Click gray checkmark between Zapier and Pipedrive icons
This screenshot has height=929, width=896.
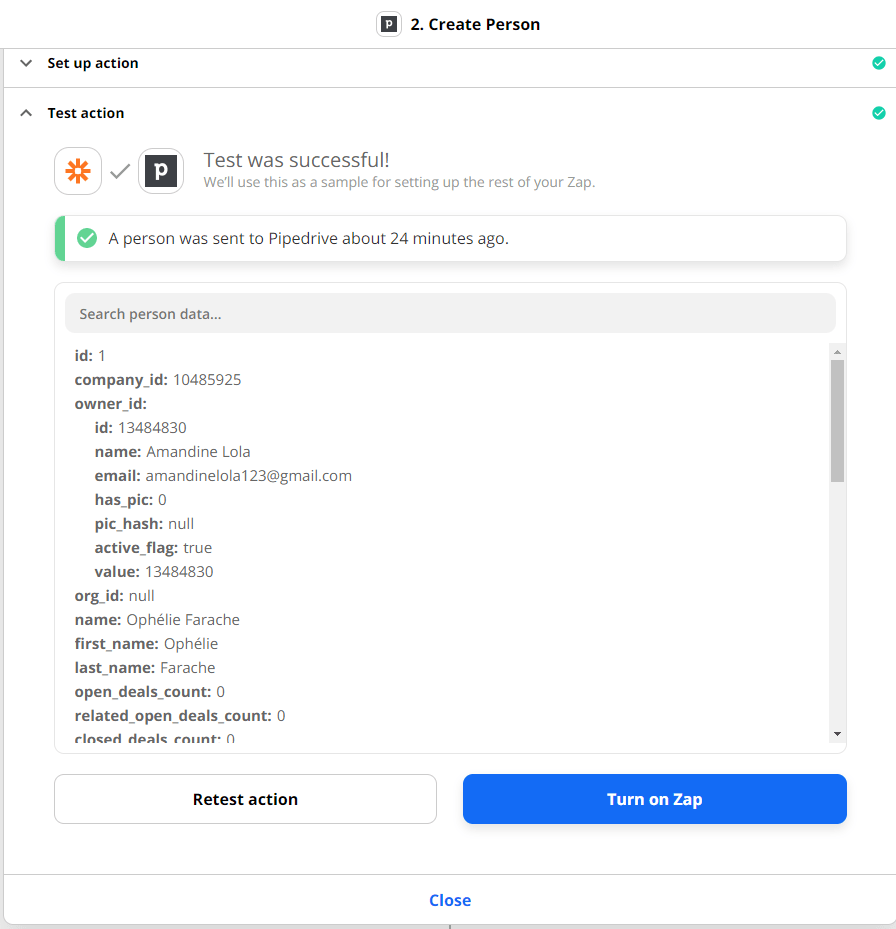point(120,171)
